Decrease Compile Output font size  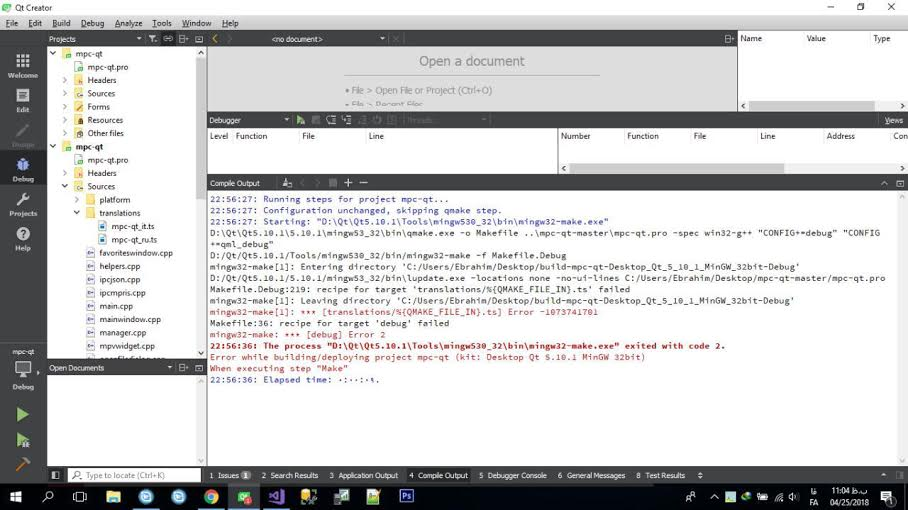pyautogui.click(x=364, y=182)
